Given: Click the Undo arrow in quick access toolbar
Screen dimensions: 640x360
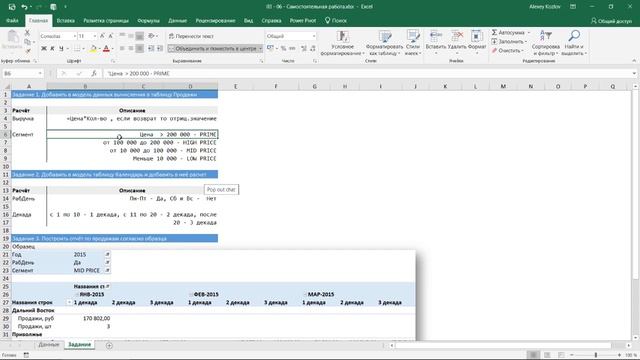Looking at the screenshot, I should [24, 7].
